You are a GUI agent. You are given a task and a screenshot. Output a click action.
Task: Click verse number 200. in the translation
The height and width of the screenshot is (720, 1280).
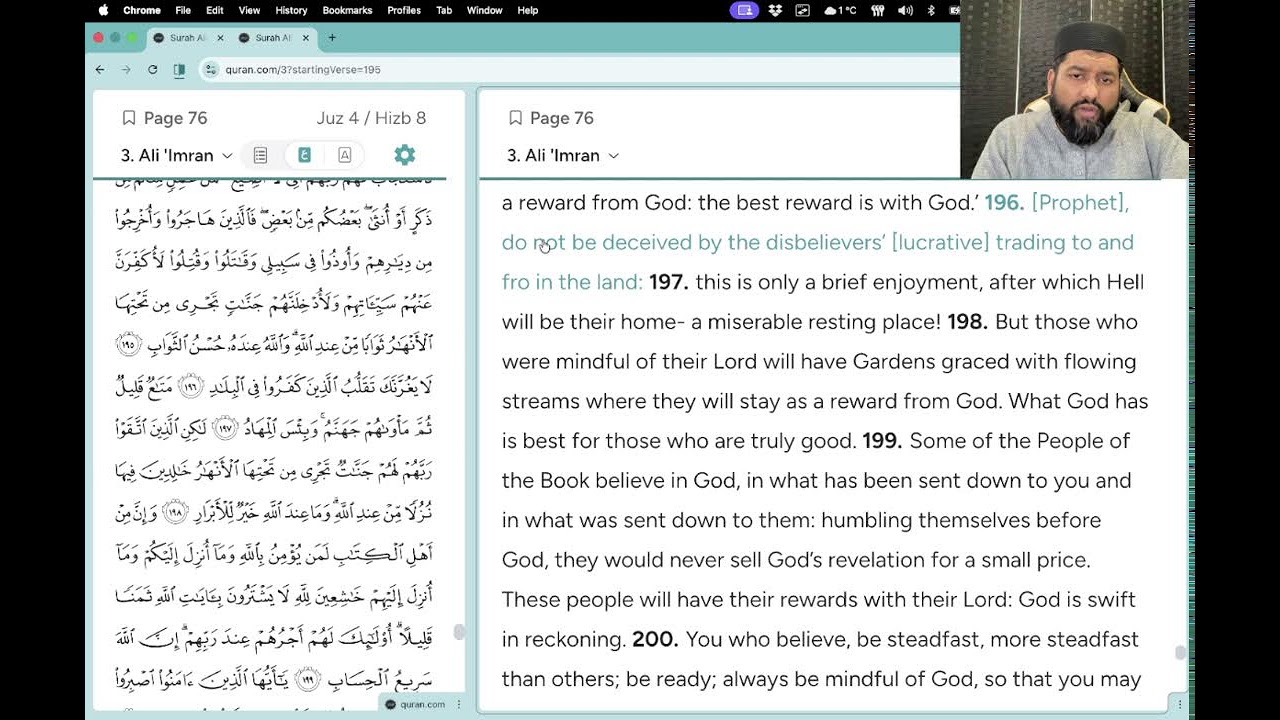655,639
